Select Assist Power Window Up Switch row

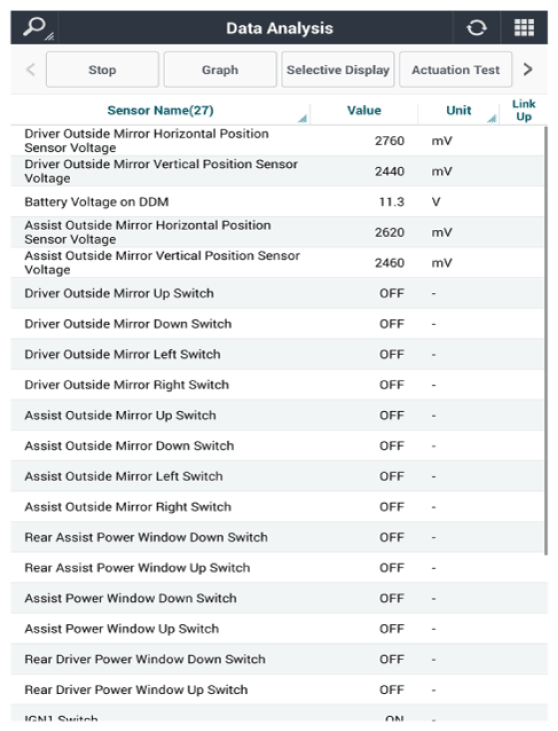tap(278, 628)
